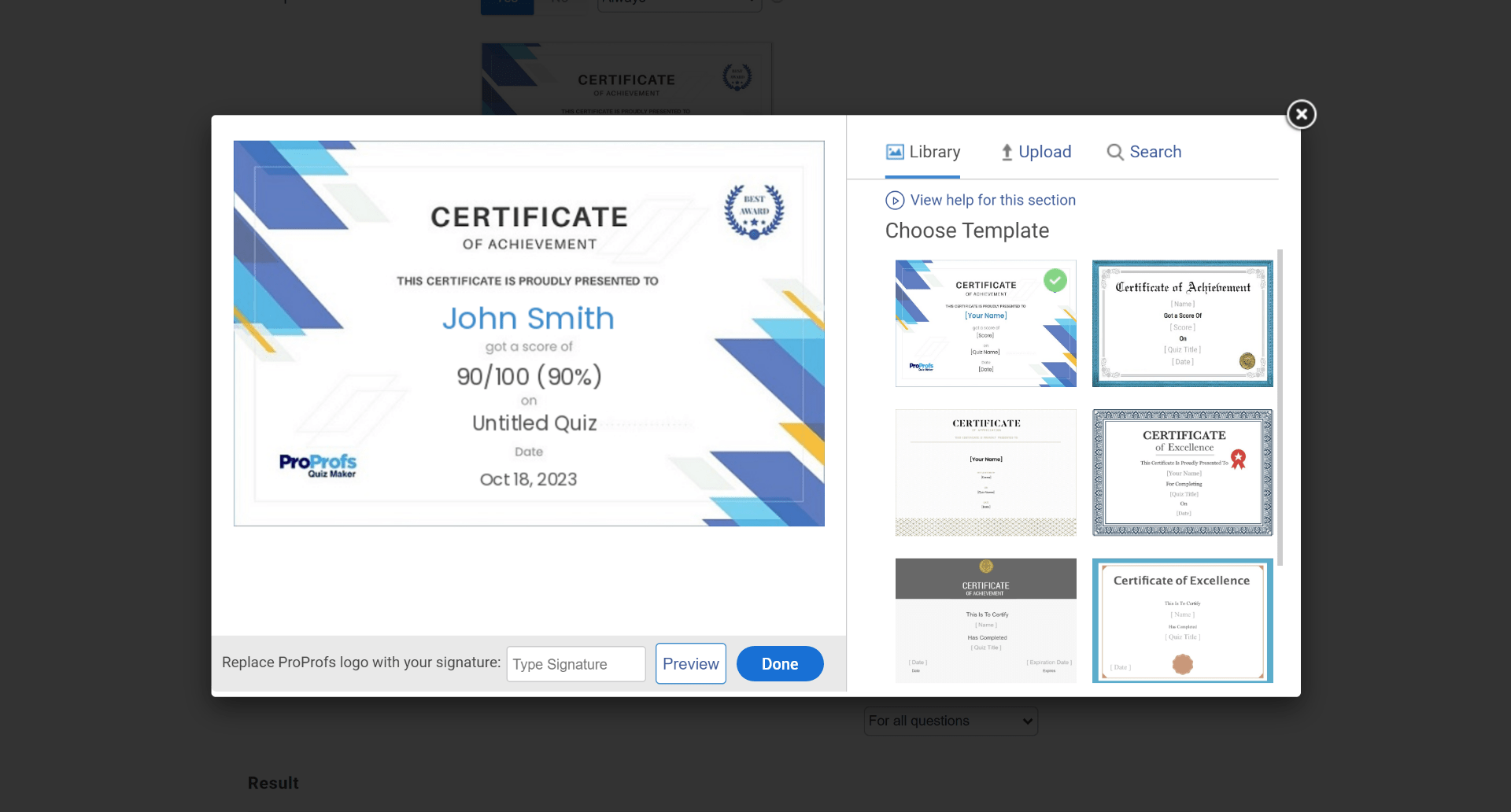Click the play icon beside View help
Image resolution: width=1511 pixels, height=812 pixels.
[x=895, y=201]
